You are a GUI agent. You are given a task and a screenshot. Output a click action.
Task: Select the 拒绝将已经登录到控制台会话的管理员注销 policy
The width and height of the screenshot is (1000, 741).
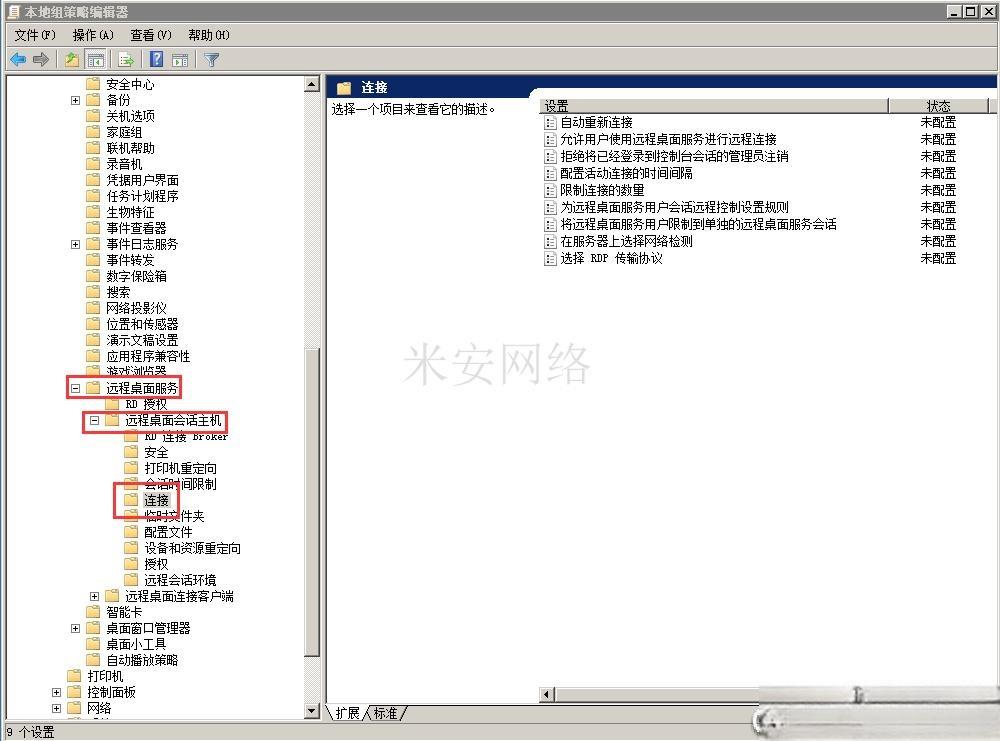coord(674,156)
